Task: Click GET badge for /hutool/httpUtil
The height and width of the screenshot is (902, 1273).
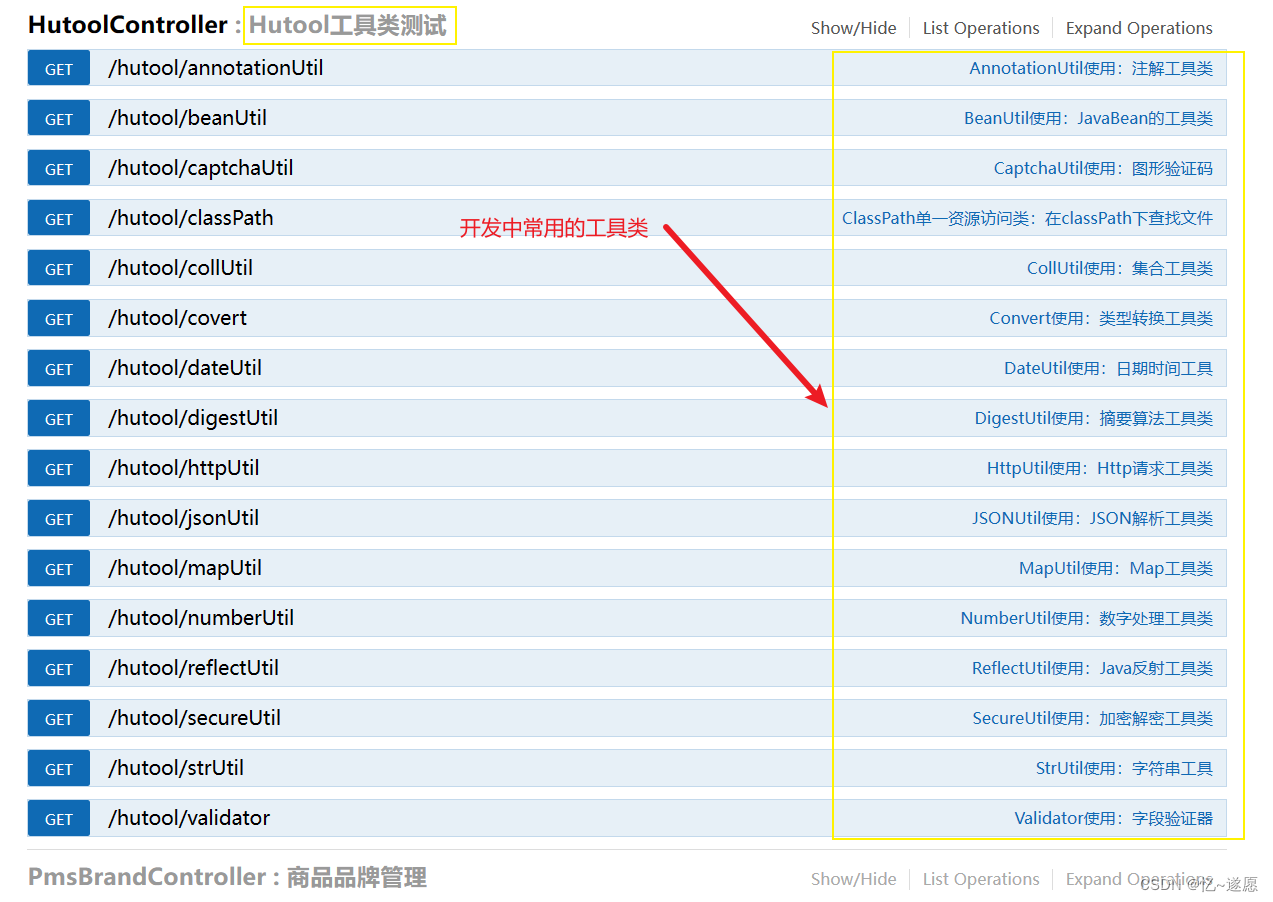Action: point(59,469)
